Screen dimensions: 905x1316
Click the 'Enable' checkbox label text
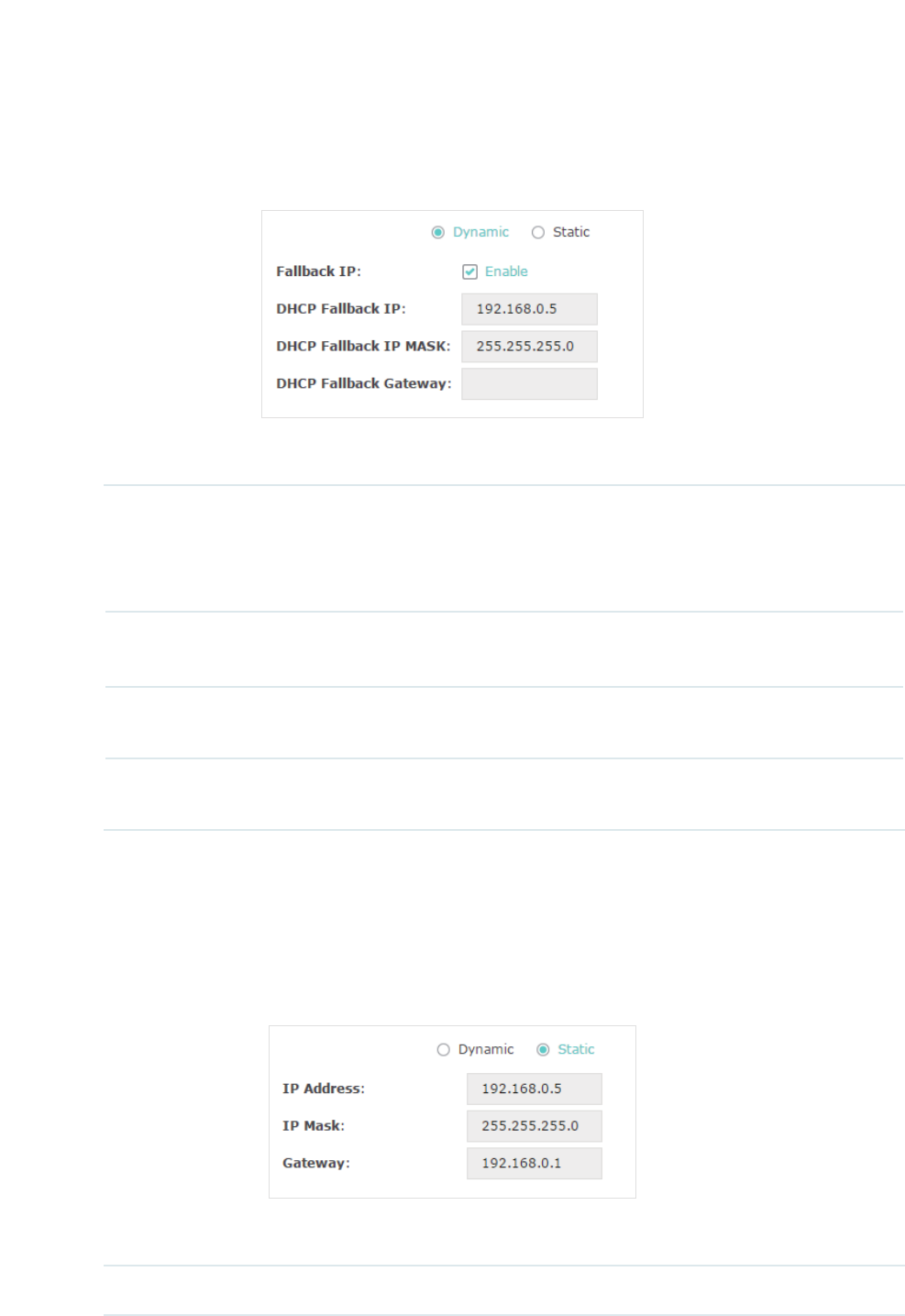coord(506,271)
